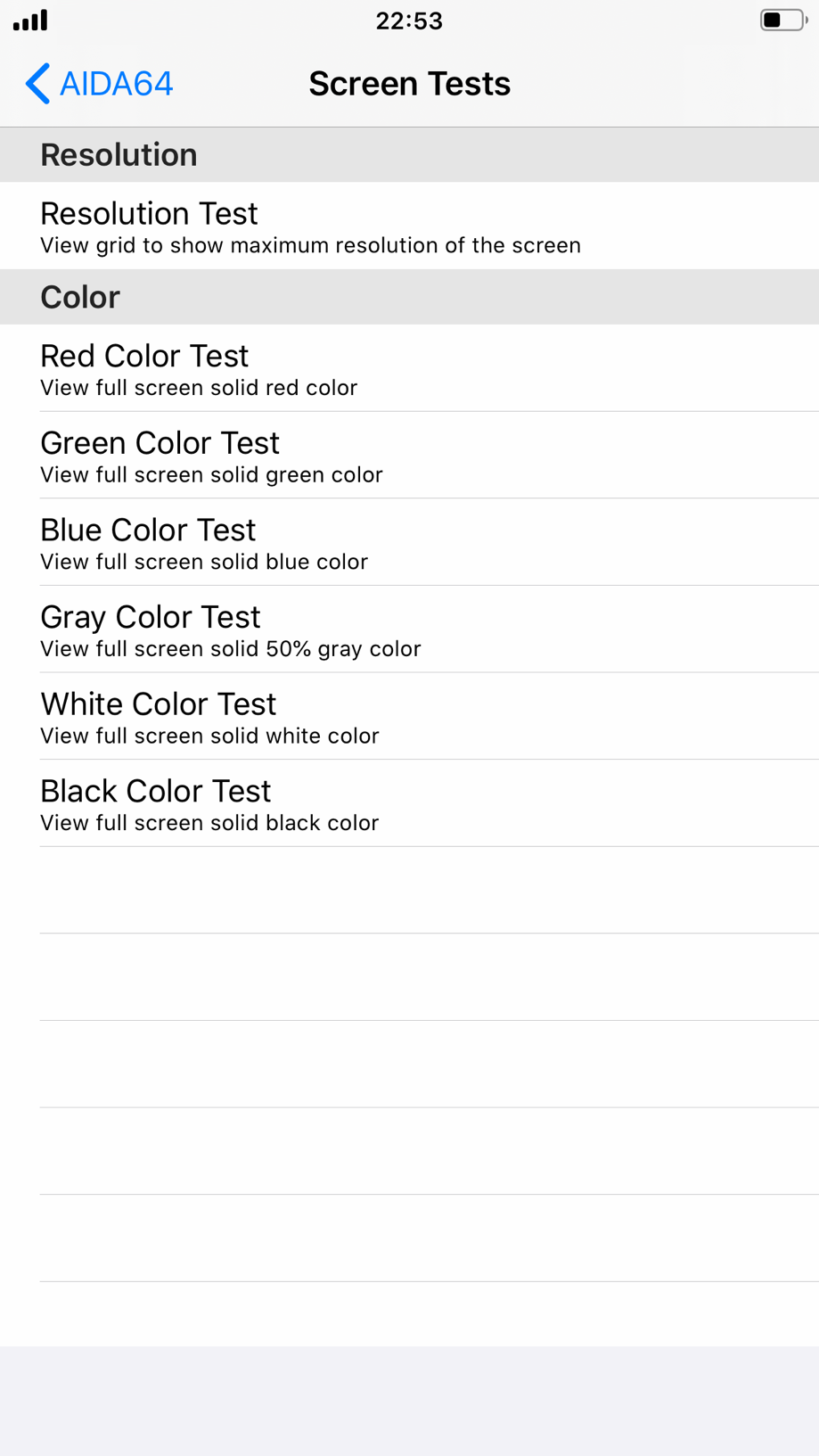Tap the Screen Tests title
The width and height of the screenshot is (819, 1456).
[x=409, y=84]
